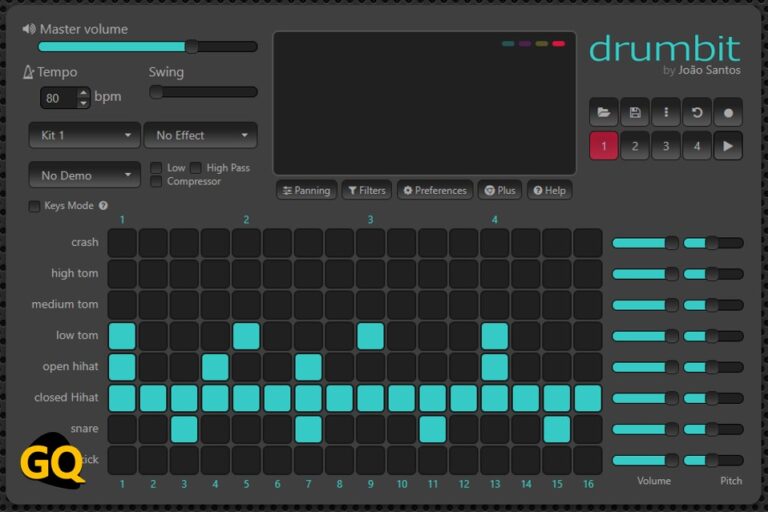Click the medium tom instrument label
The height and width of the screenshot is (512, 768).
coord(65,304)
